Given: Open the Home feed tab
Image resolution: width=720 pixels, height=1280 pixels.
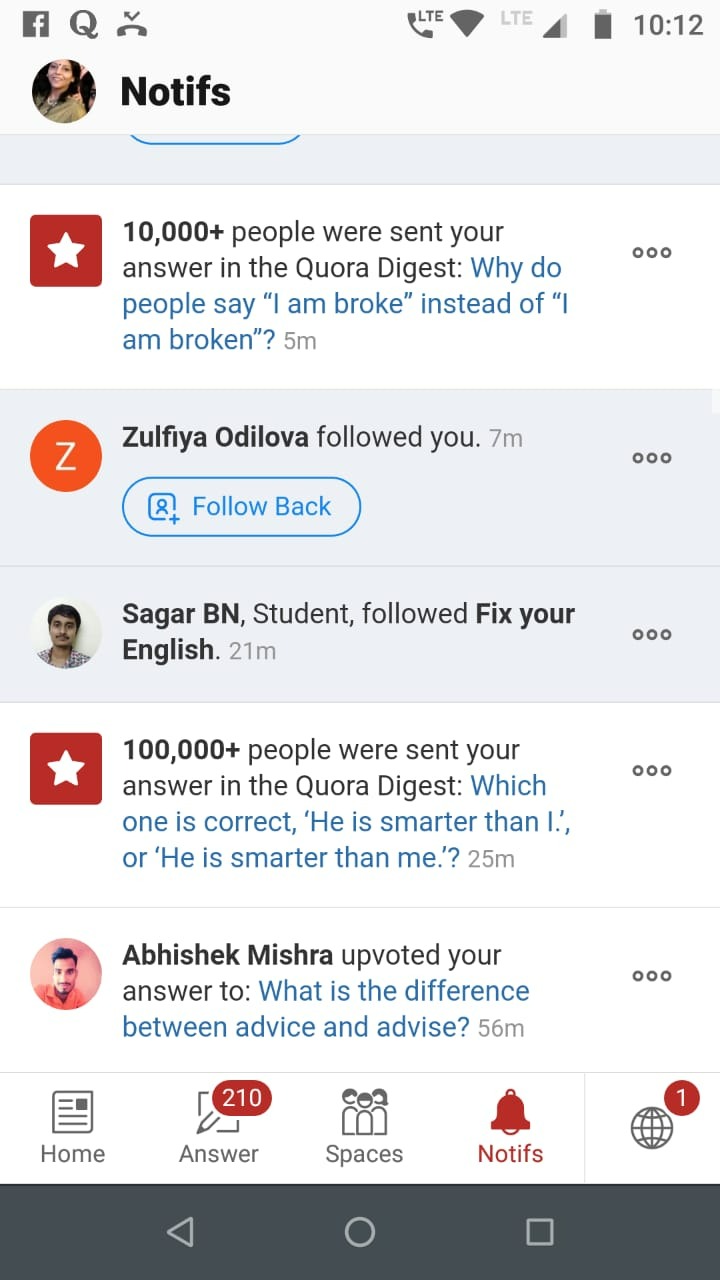Looking at the screenshot, I should click(x=72, y=1128).
